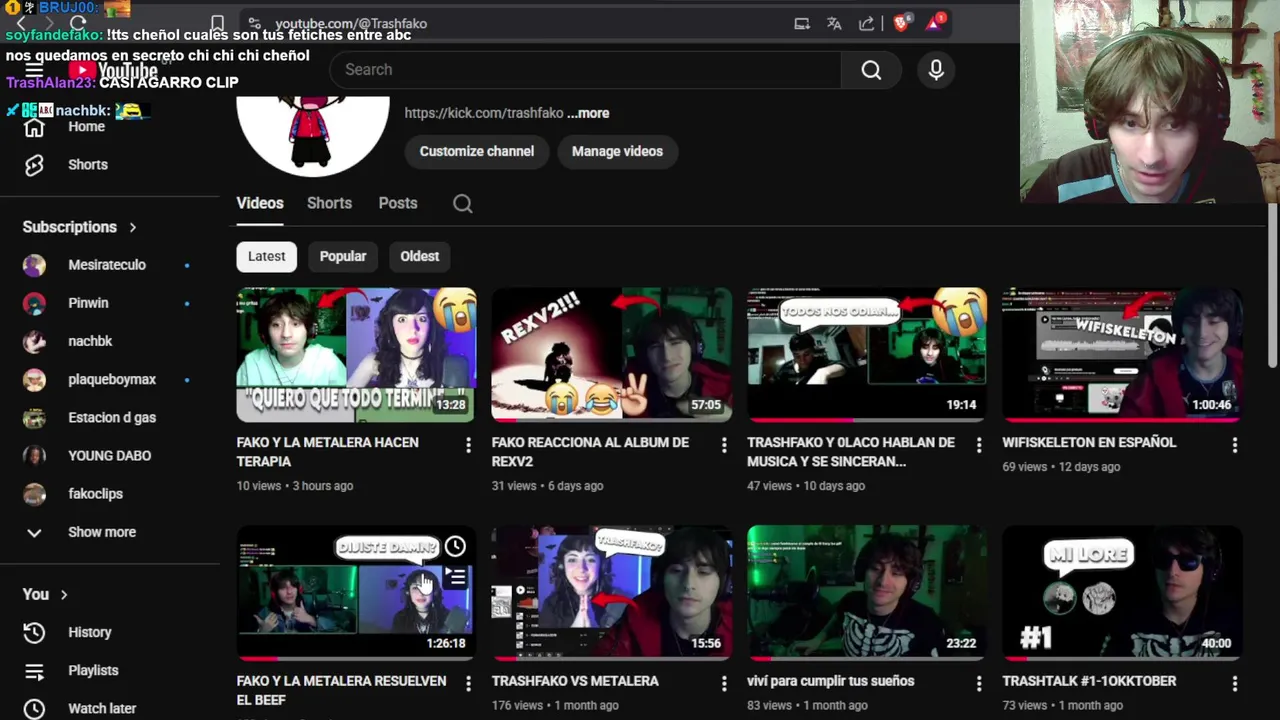This screenshot has height=720, width=1280.
Task: Click the Brave Rewards triangle icon
Action: coord(935,22)
